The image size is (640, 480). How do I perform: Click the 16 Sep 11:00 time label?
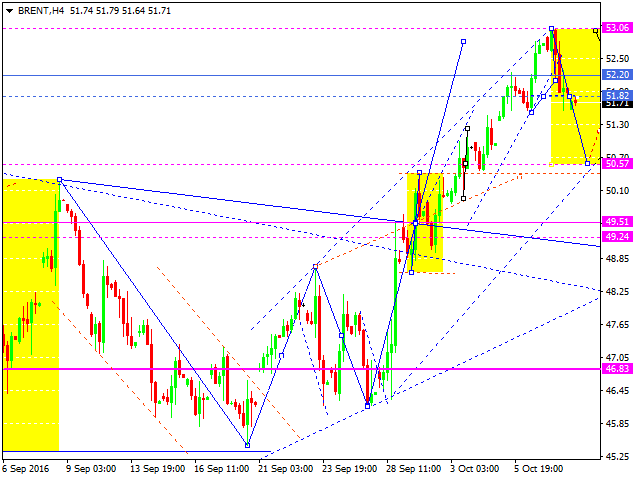[221, 469]
